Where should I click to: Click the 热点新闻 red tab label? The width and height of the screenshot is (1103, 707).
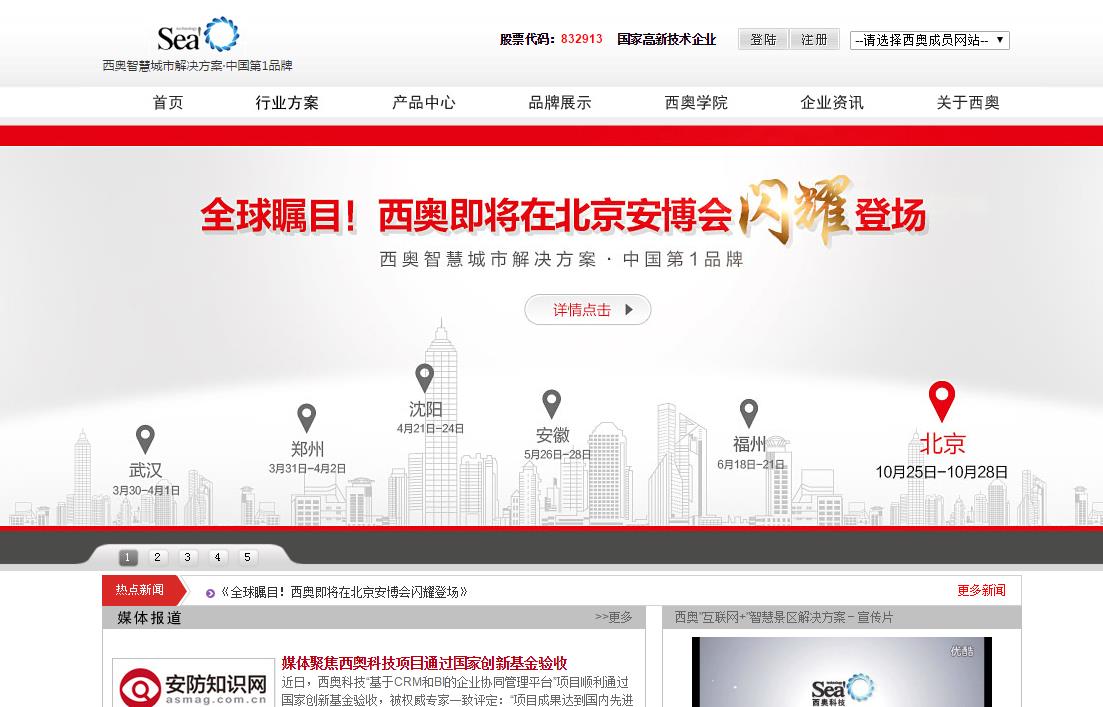(139, 590)
